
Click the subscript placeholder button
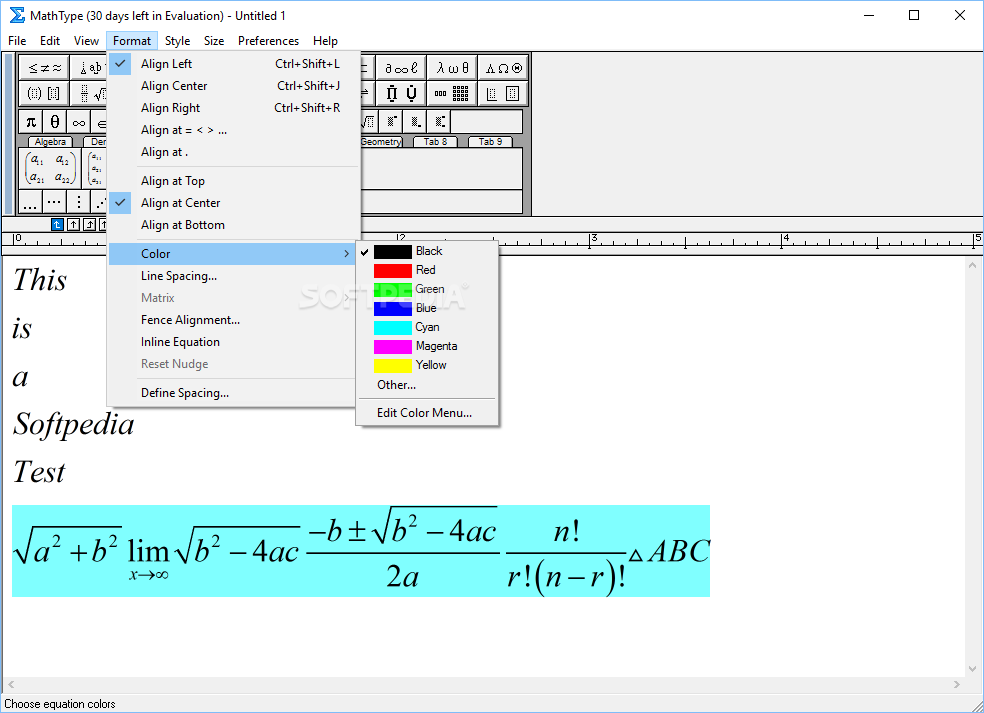[x=415, y=122]
